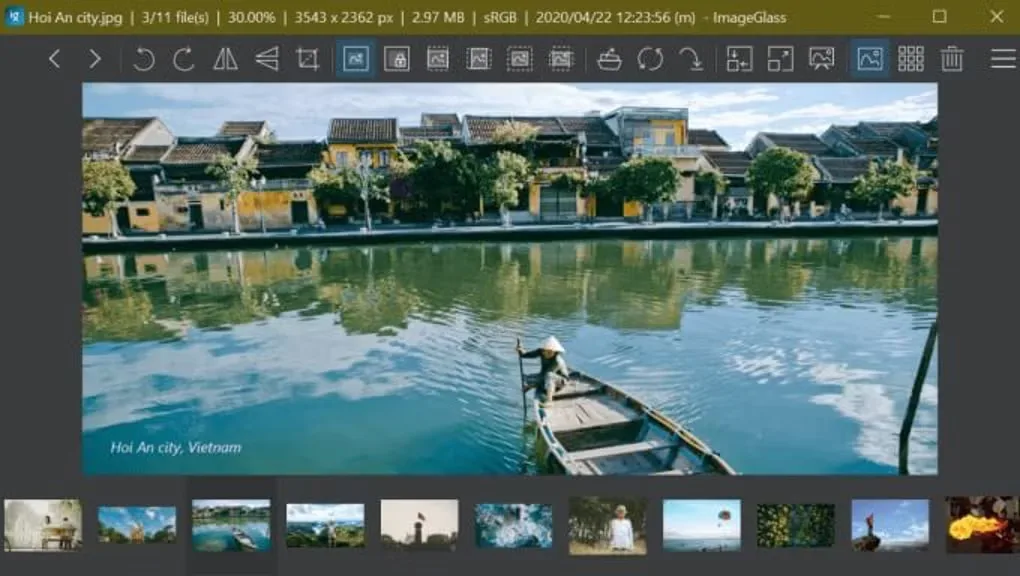The width and height of the screenshot is (1020, 576).
Task: Select the parasailing over sea thumbnail
Action: tap(702, 525)
